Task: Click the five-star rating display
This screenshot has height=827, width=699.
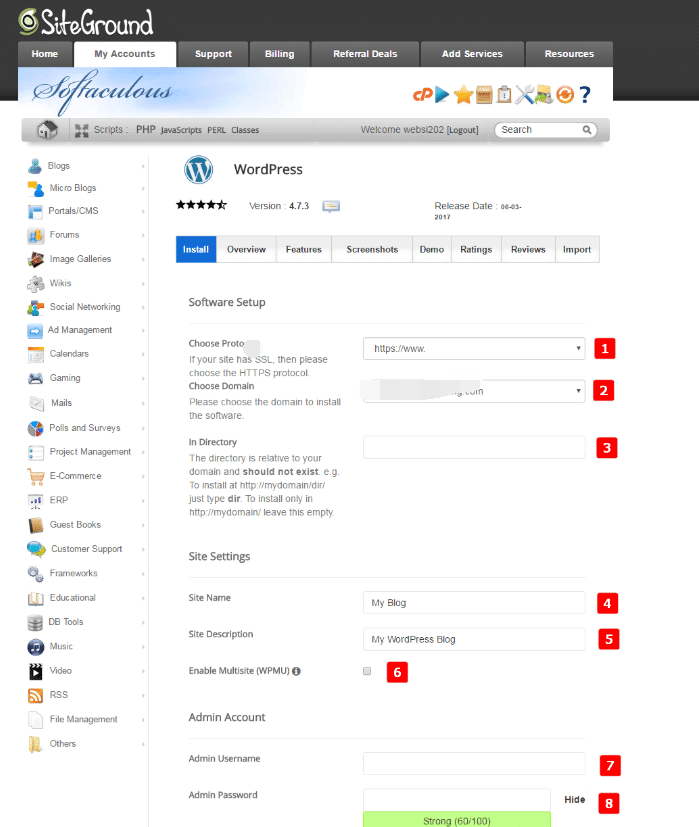Action: click(x=201, y=205)
